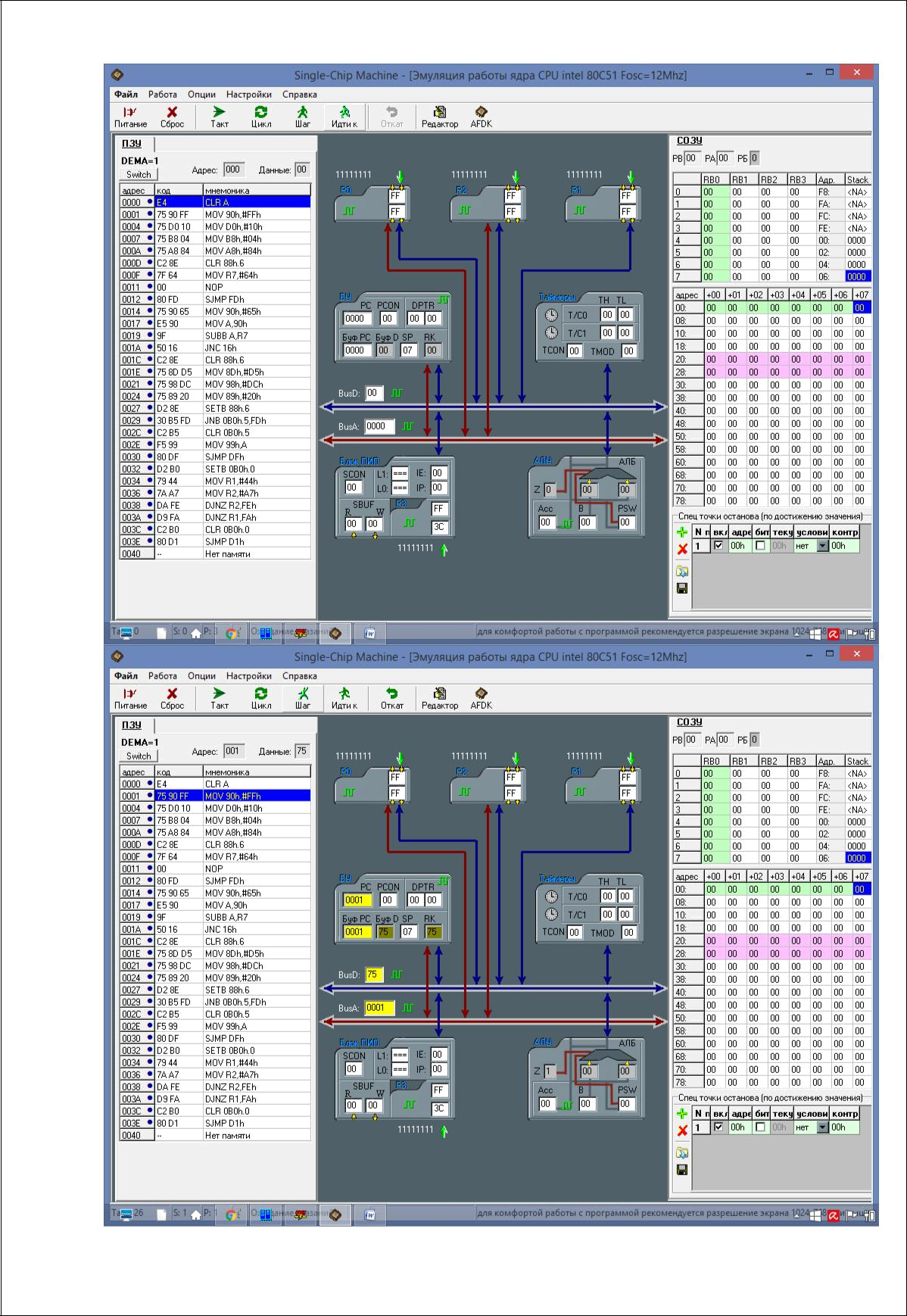Click BusD value field in upper window
The height and width of the screenshot is (1316, 907).
(x=374, y=393)
